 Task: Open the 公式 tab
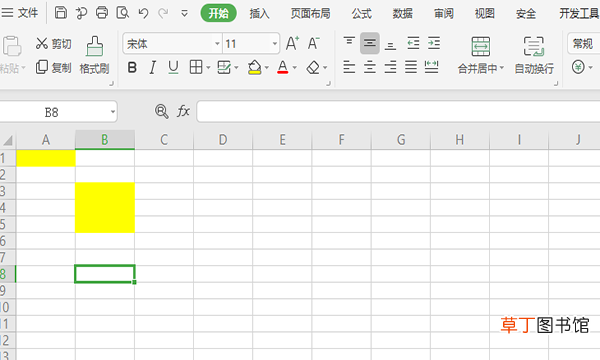(x=362, y=13)
